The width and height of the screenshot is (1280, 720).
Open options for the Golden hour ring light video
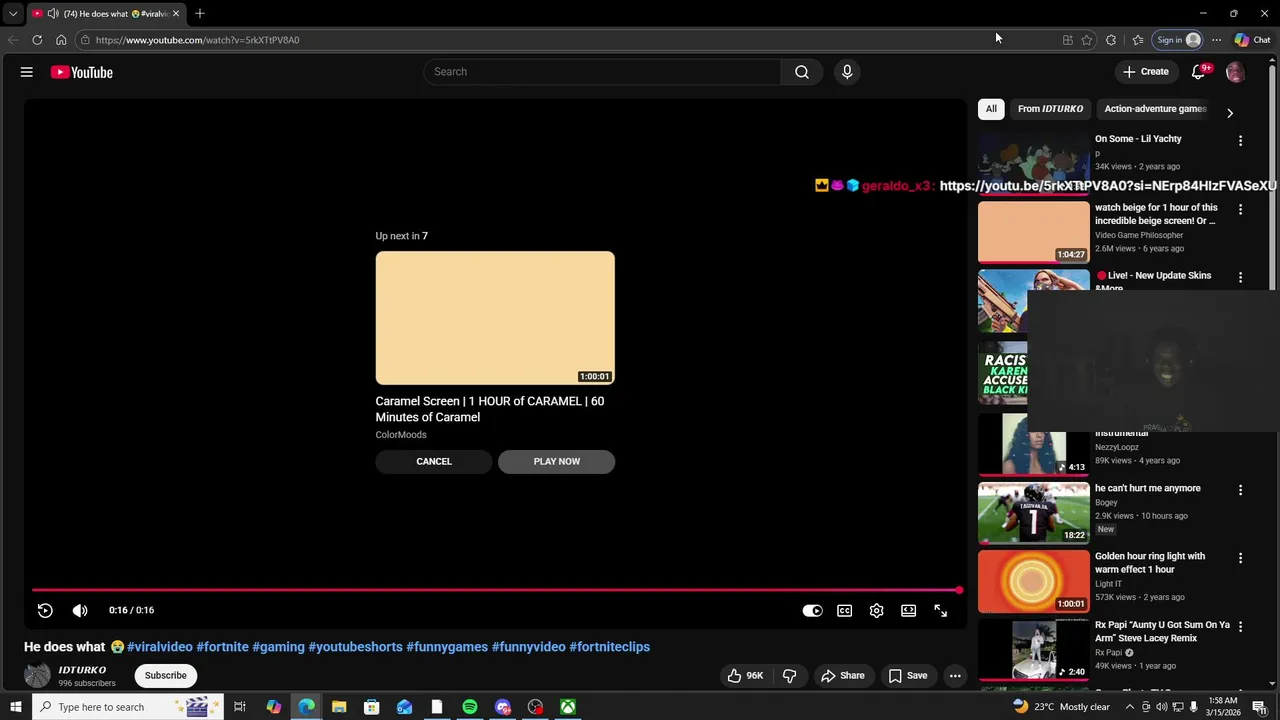tap(1240, 558)
